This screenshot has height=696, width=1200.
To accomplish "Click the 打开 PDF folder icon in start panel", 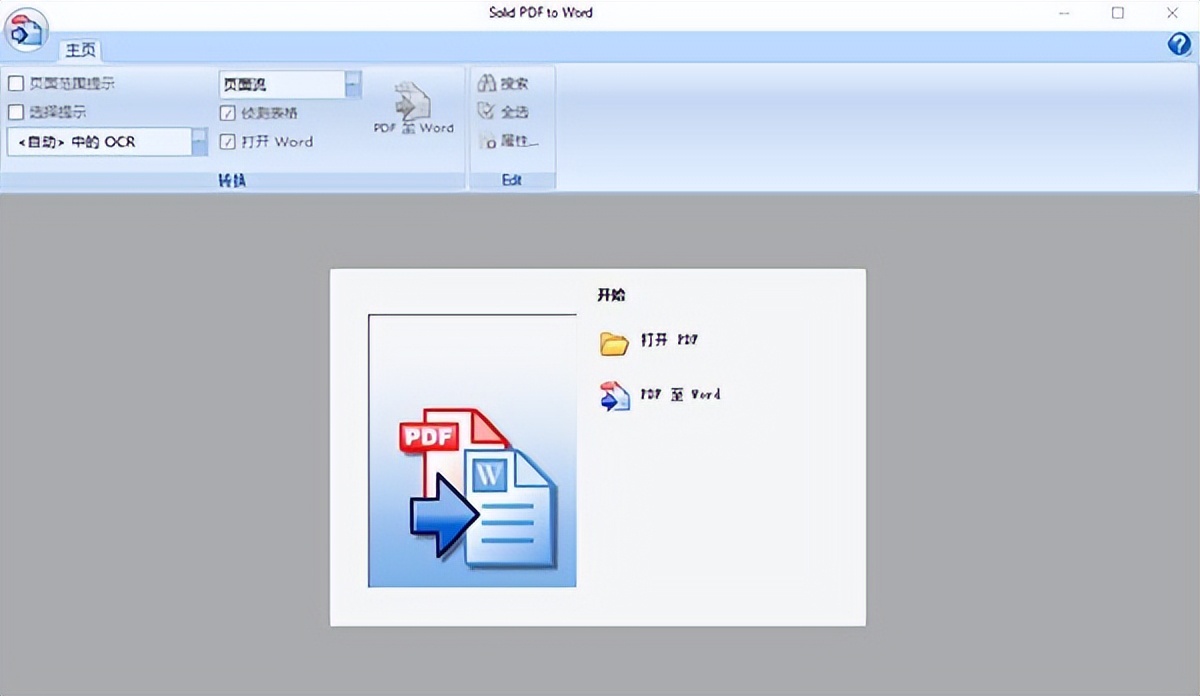I will (613, 343).
